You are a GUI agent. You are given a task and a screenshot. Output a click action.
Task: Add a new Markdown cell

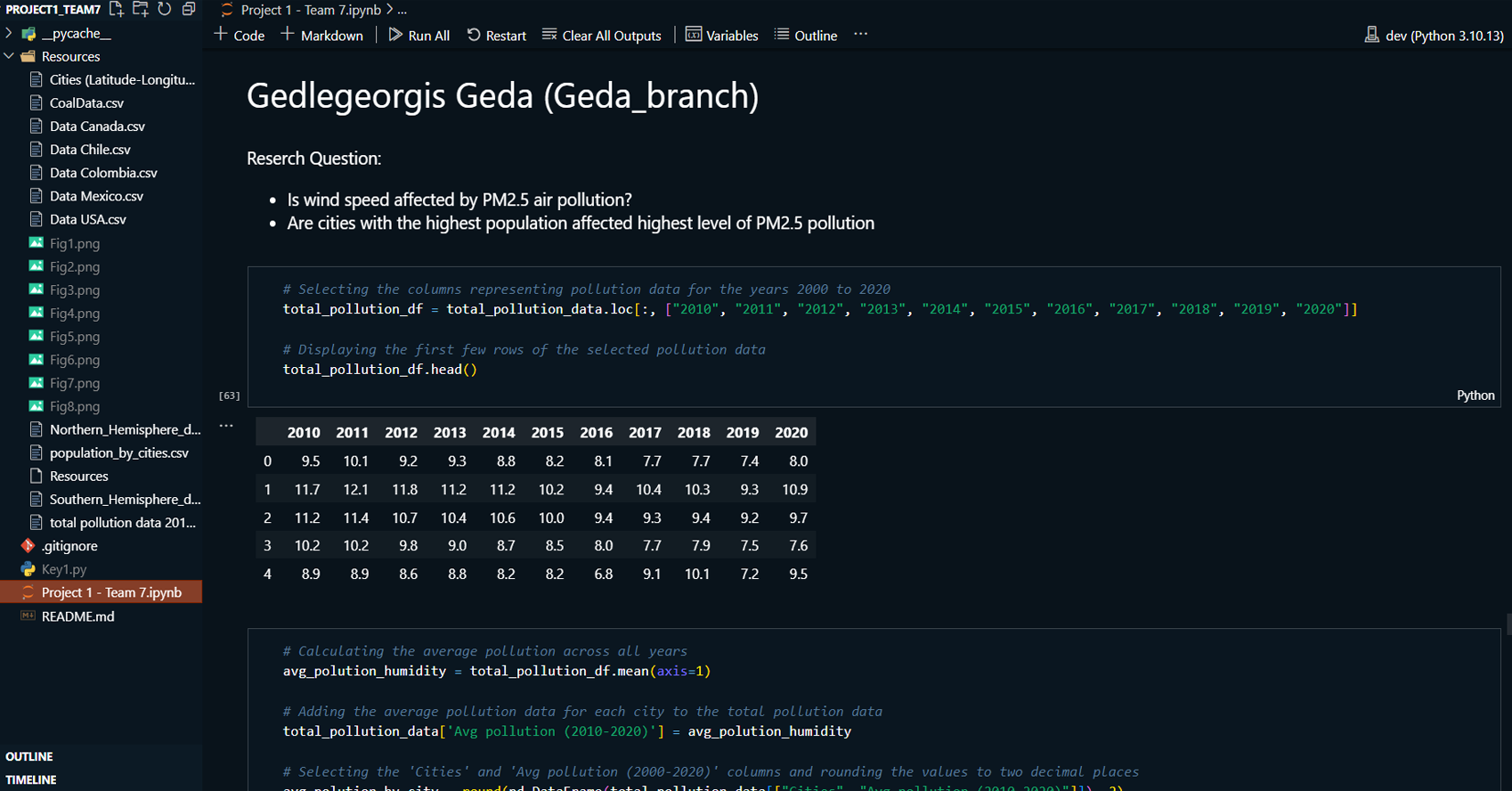click(322, 36)
